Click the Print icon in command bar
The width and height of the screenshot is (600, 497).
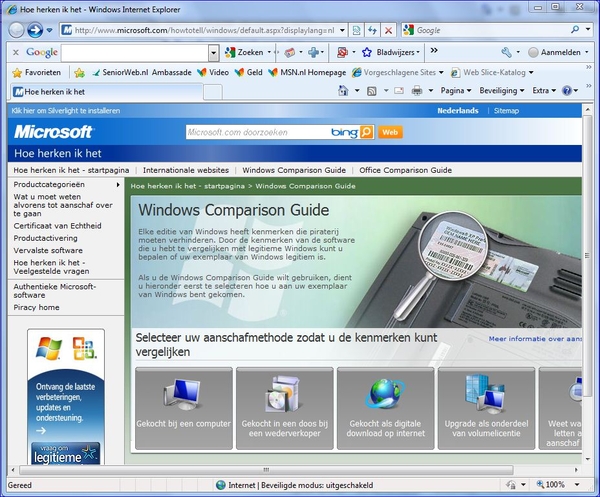pos(417,91)
